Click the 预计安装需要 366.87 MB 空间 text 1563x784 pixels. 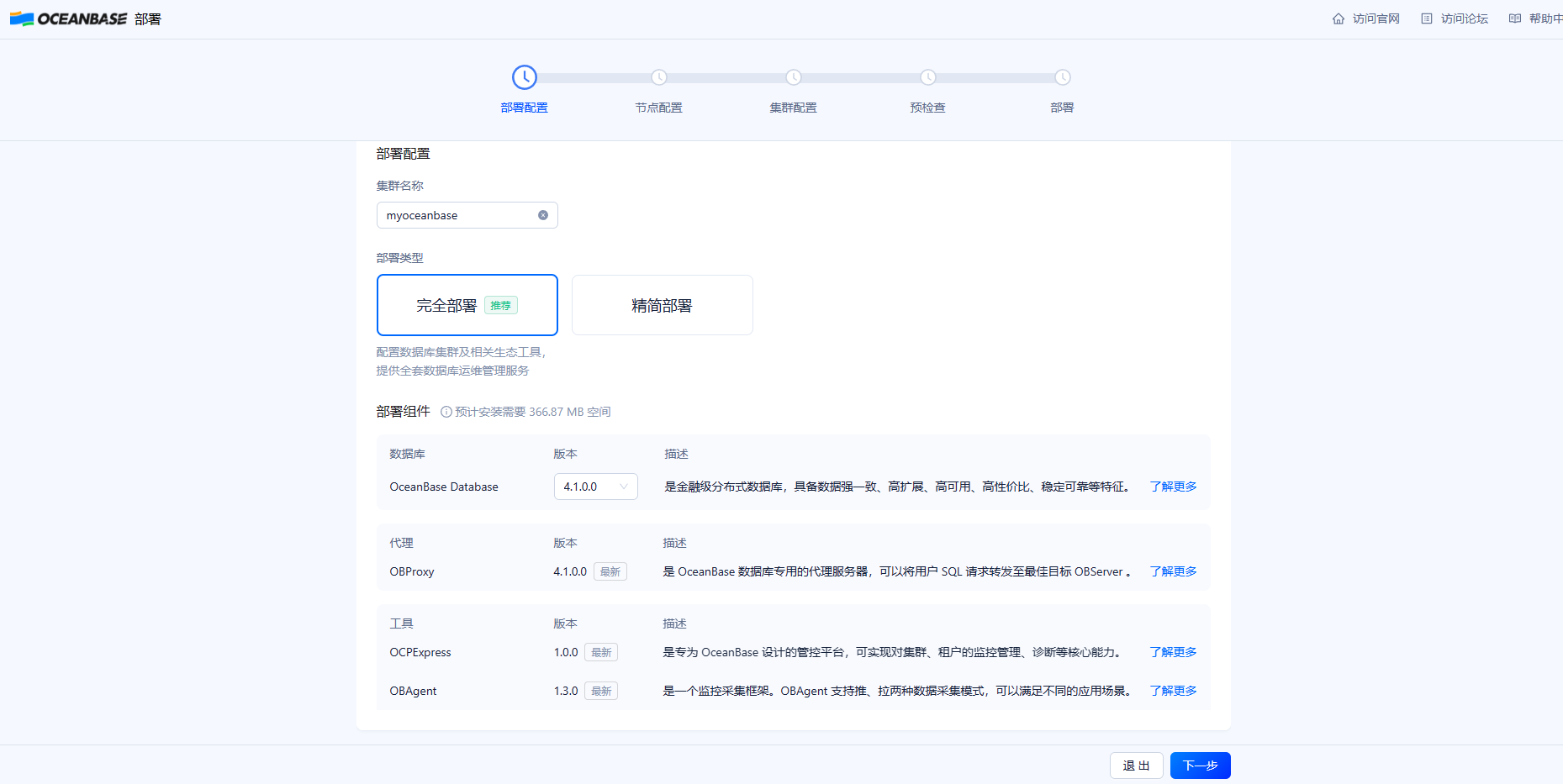(533, 412)
